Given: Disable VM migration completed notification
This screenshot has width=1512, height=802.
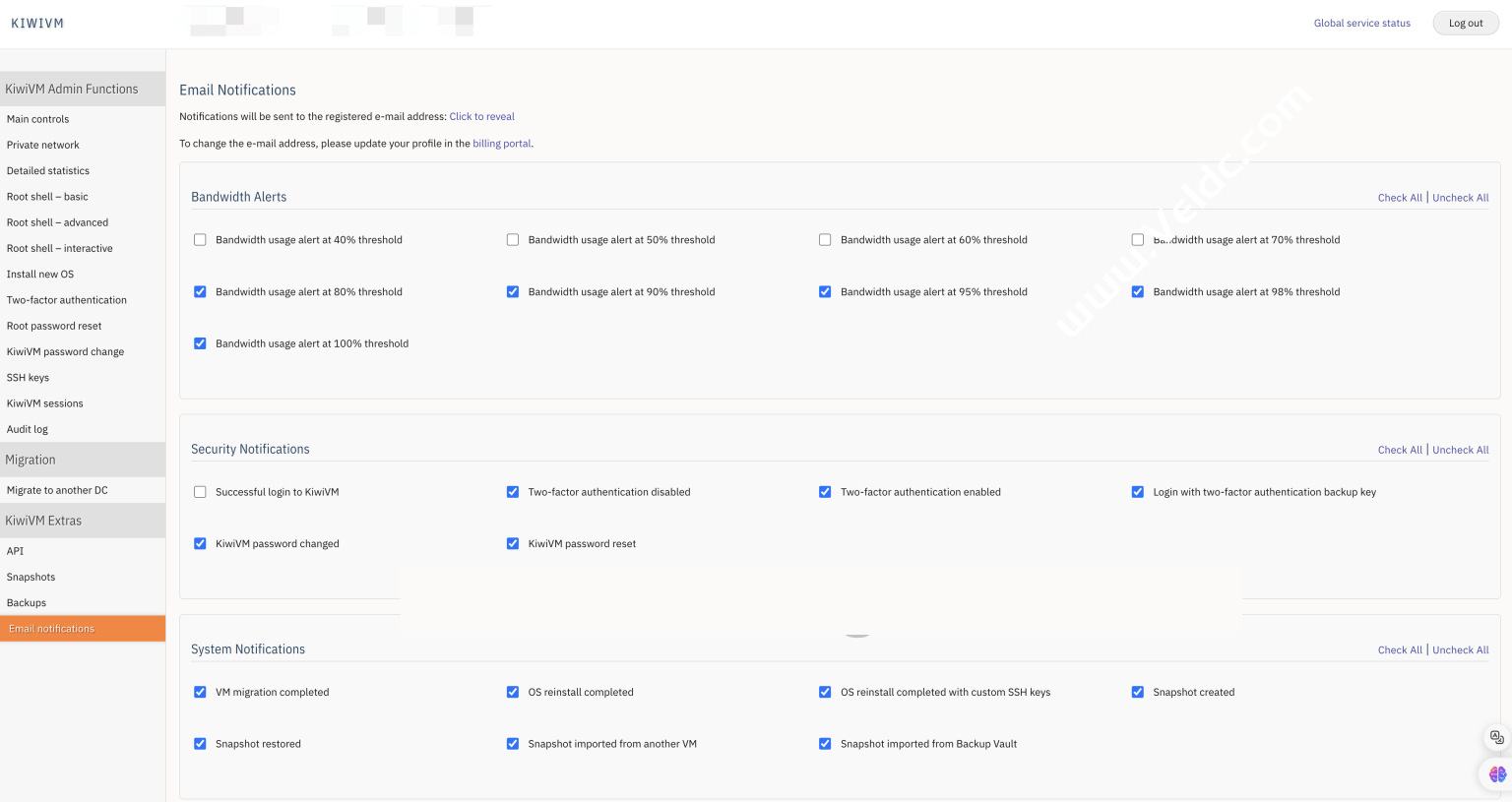Looking at the screenshot, I should click(x=200, y=692).
